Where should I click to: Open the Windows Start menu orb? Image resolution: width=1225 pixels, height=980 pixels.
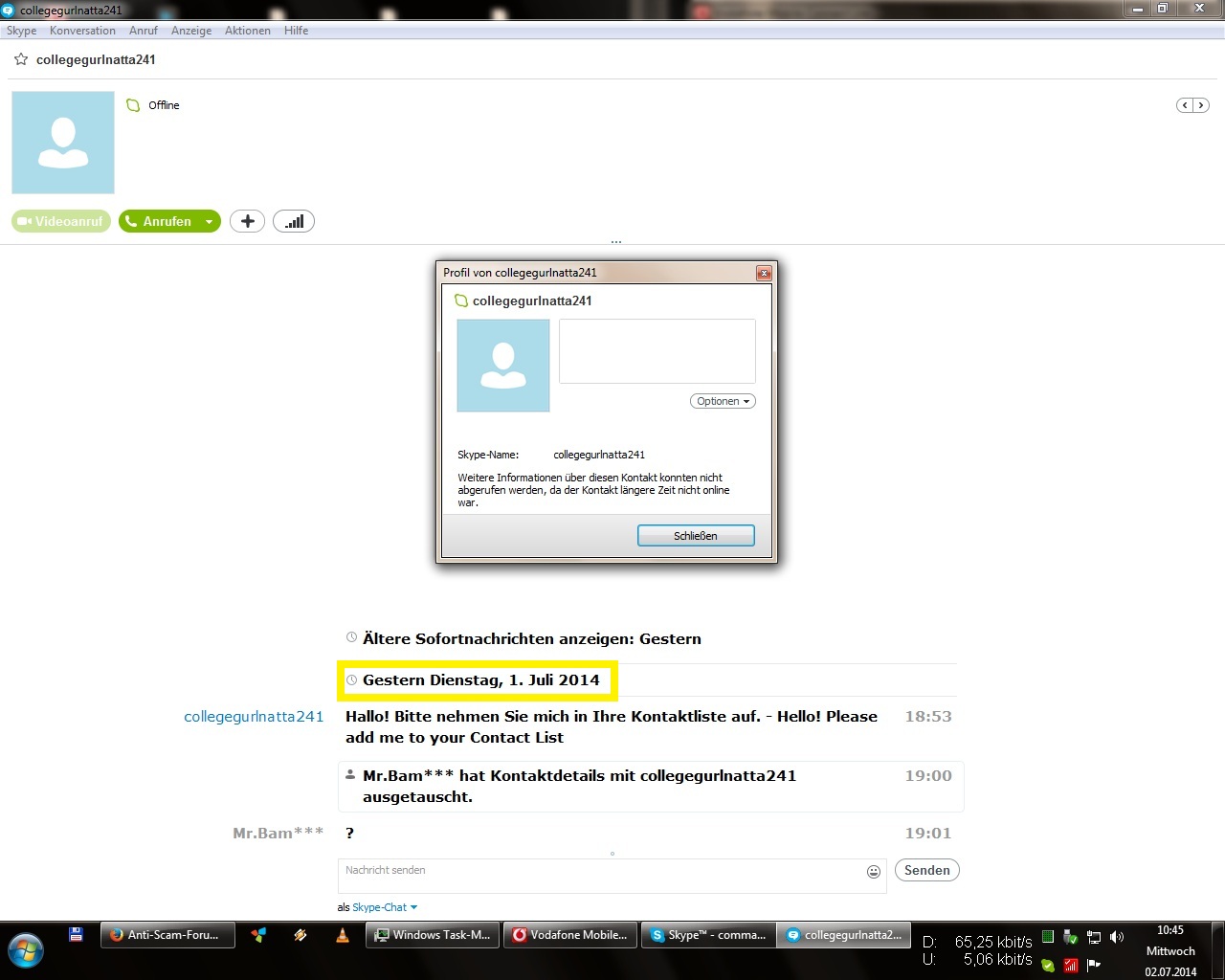pyautogui.click(x=26, y=949)
